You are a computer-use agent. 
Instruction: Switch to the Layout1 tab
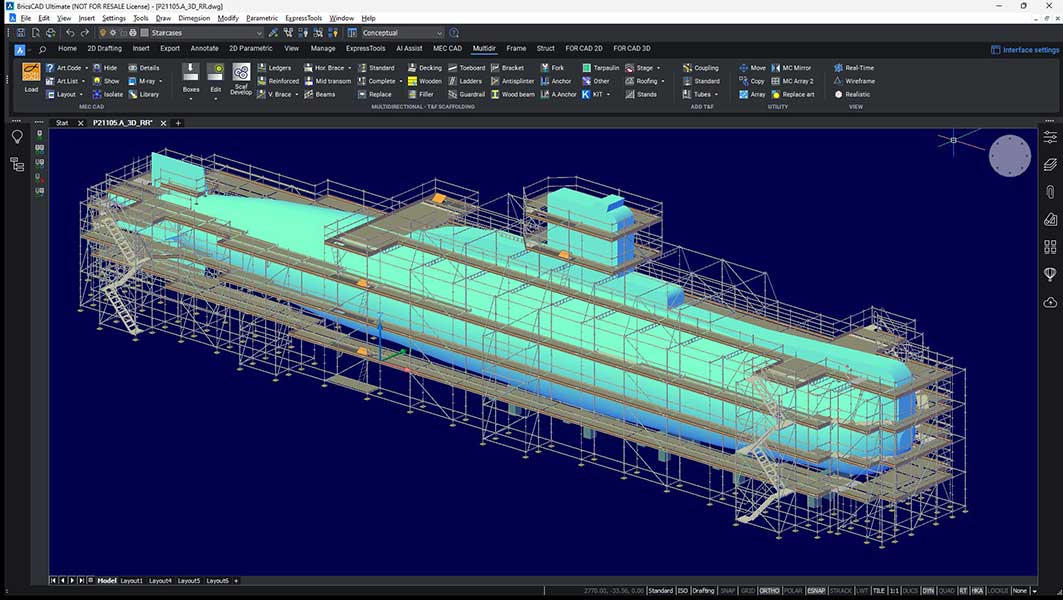pos(132,580)
